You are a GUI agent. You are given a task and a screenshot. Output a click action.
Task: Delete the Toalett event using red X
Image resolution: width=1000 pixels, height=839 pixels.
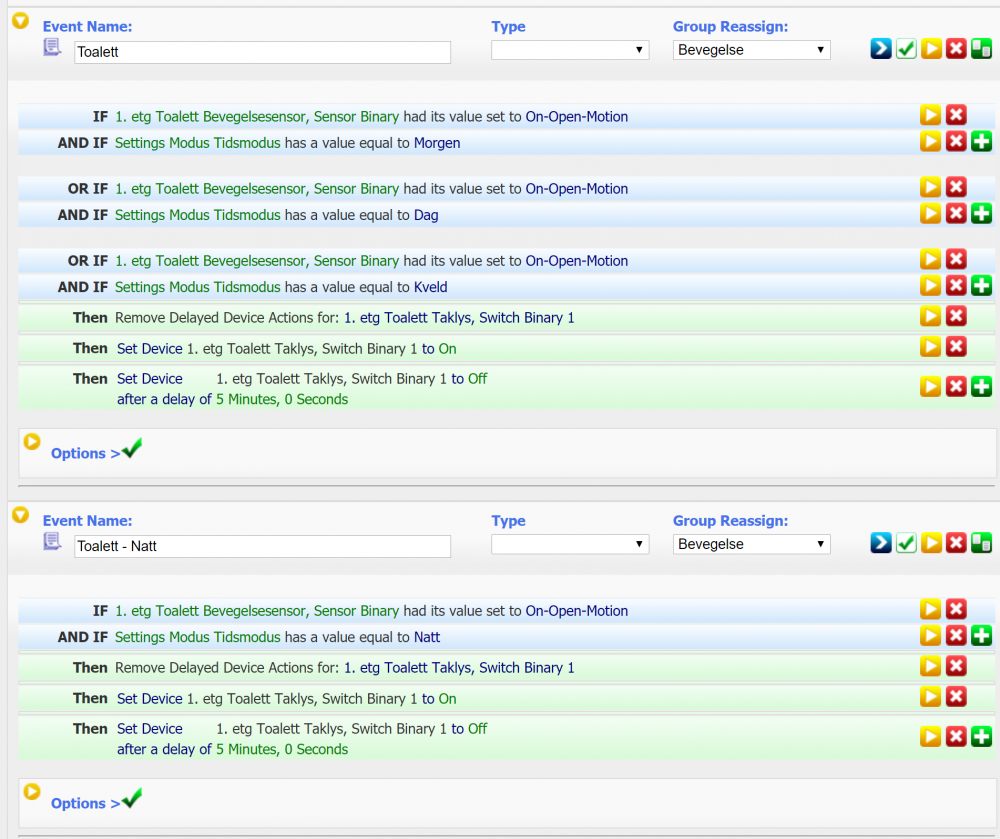tap(956, 49)
